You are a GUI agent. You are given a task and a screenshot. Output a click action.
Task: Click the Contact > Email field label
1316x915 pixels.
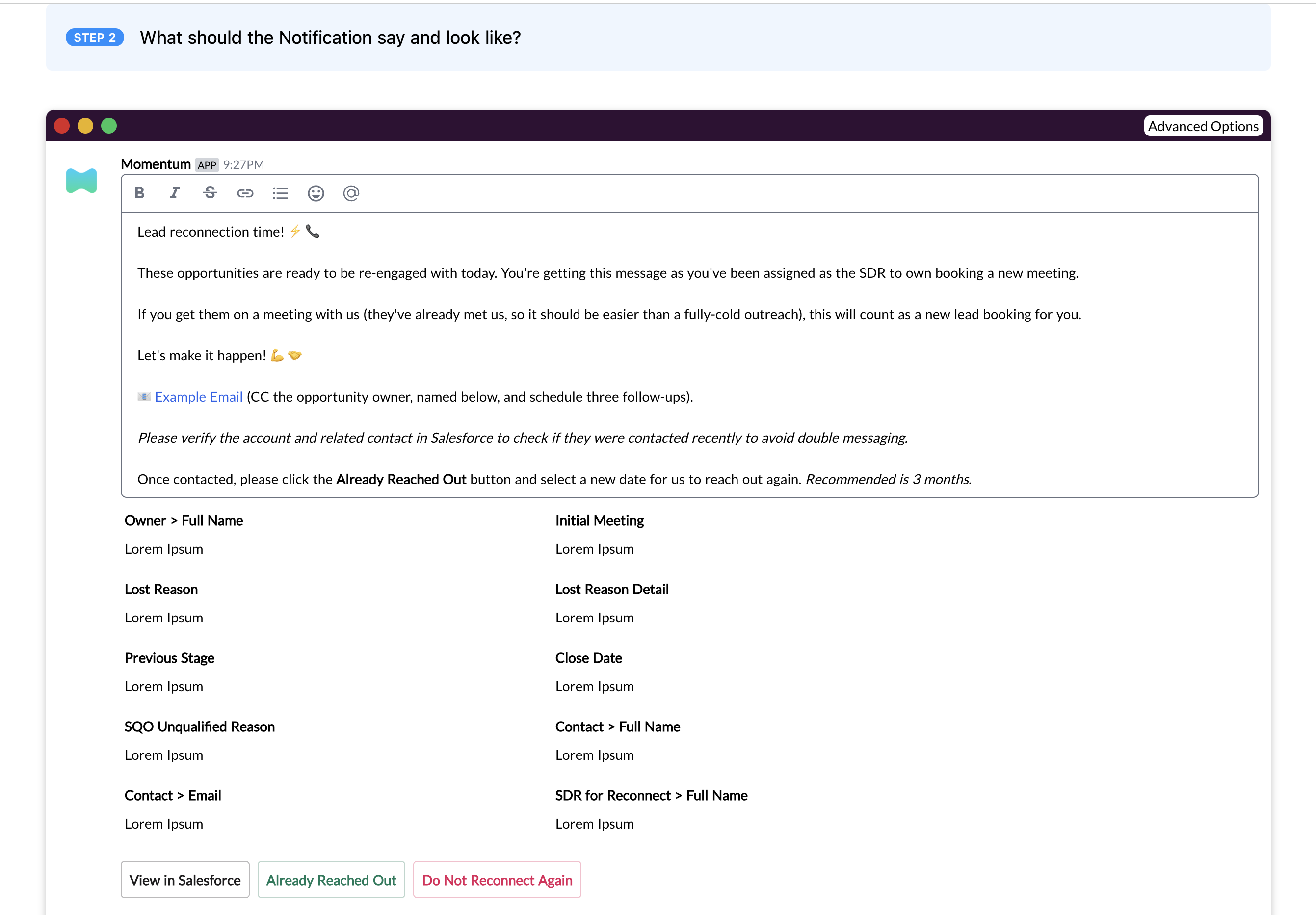(x=172, y=795)
